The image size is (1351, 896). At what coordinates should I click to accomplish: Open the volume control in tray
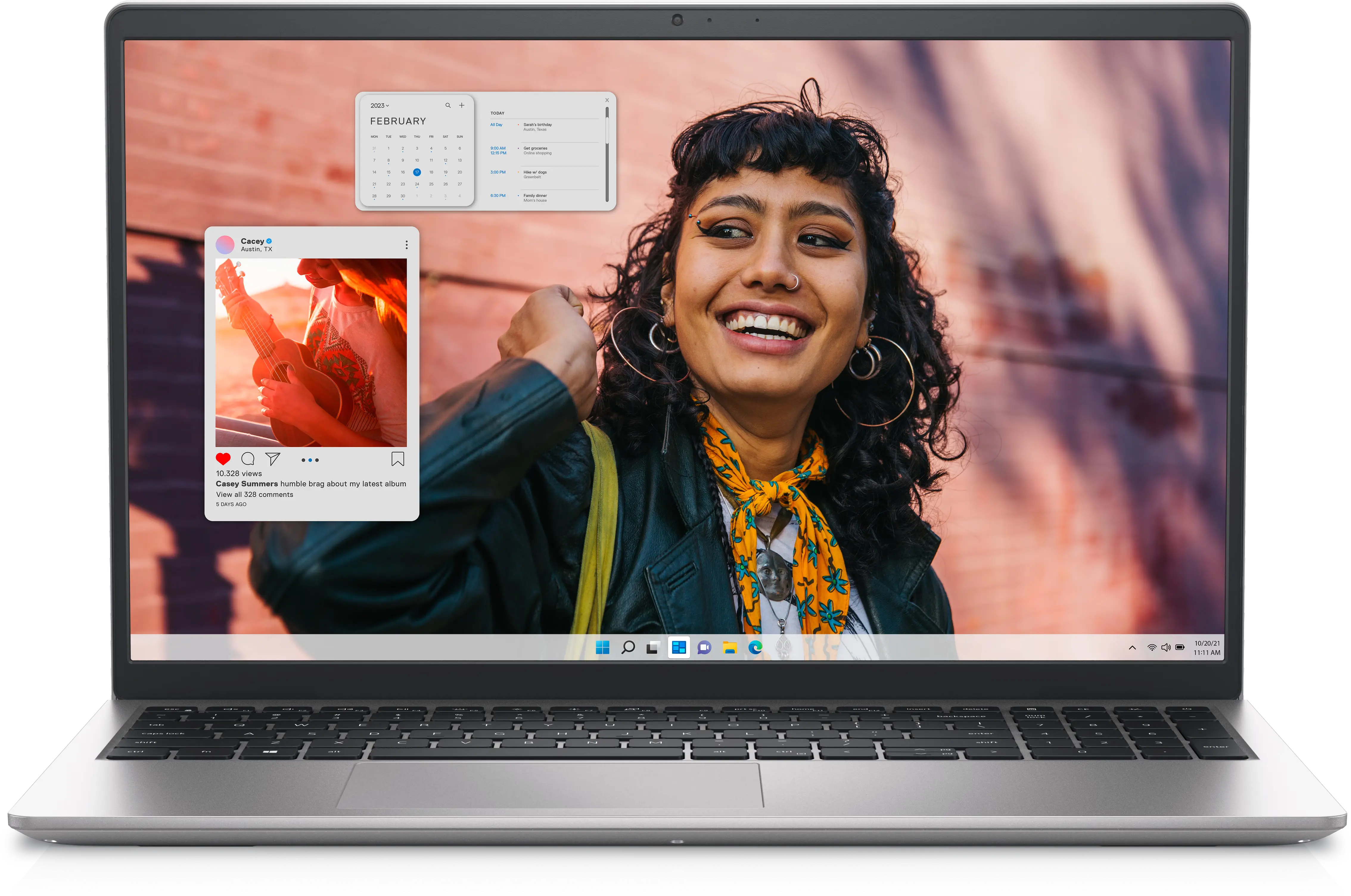point(1166,647)
